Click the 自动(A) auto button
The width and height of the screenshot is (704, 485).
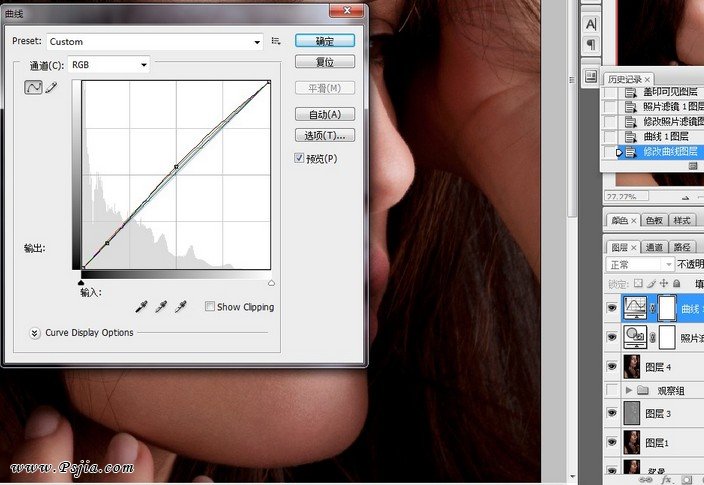pyautogui.click(x=325, y=114)
